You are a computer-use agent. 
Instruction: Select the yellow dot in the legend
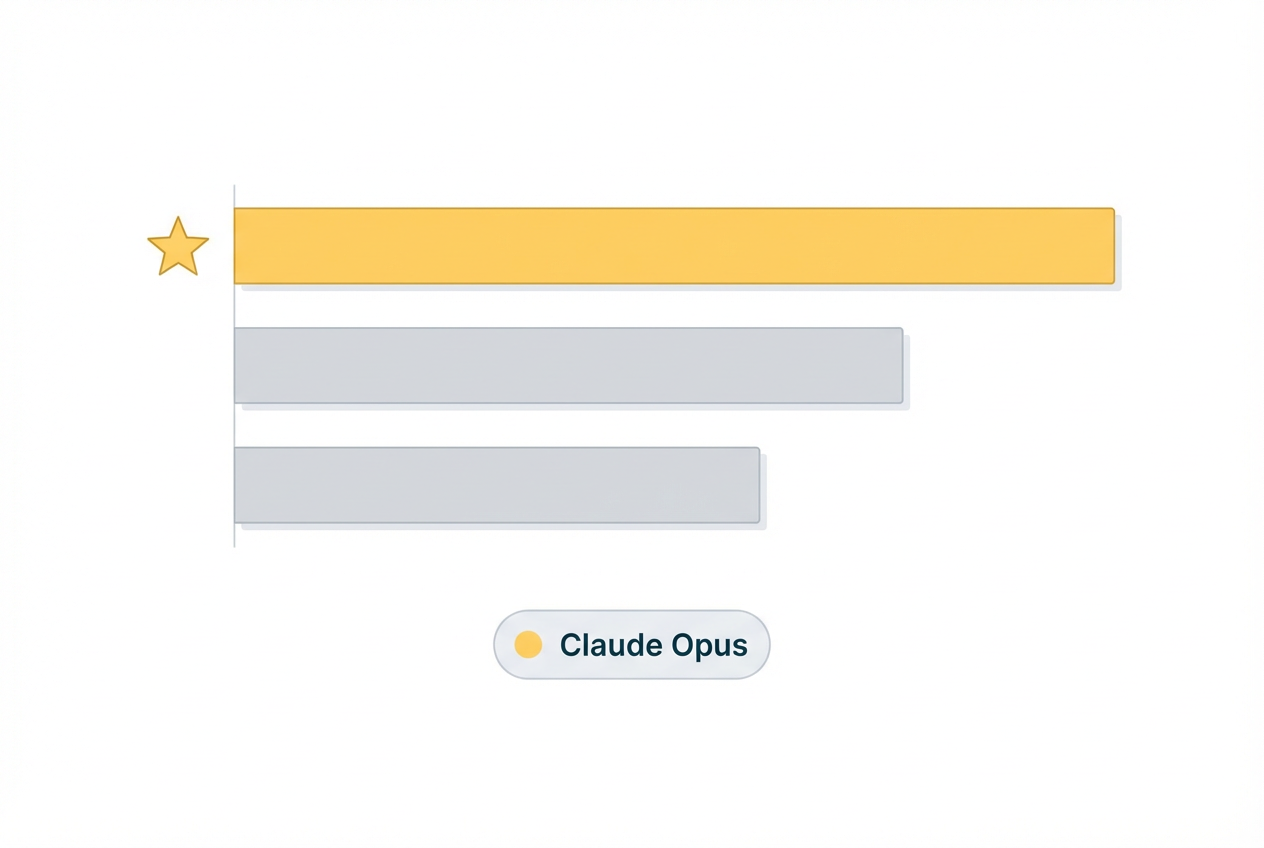[x=528, y=645]
